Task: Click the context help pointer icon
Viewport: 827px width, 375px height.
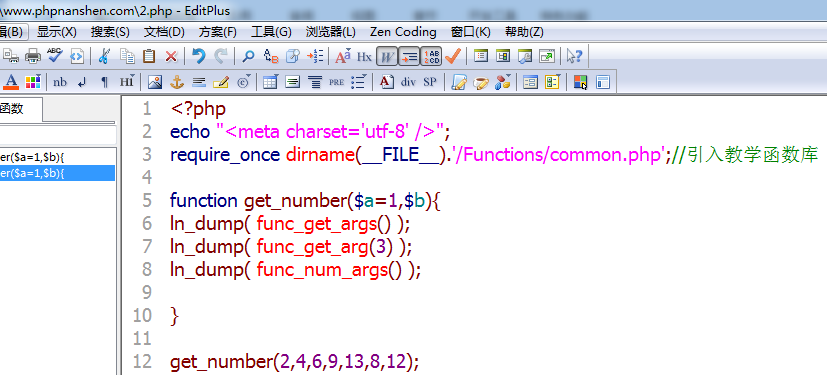Action: tap(574, 56)
